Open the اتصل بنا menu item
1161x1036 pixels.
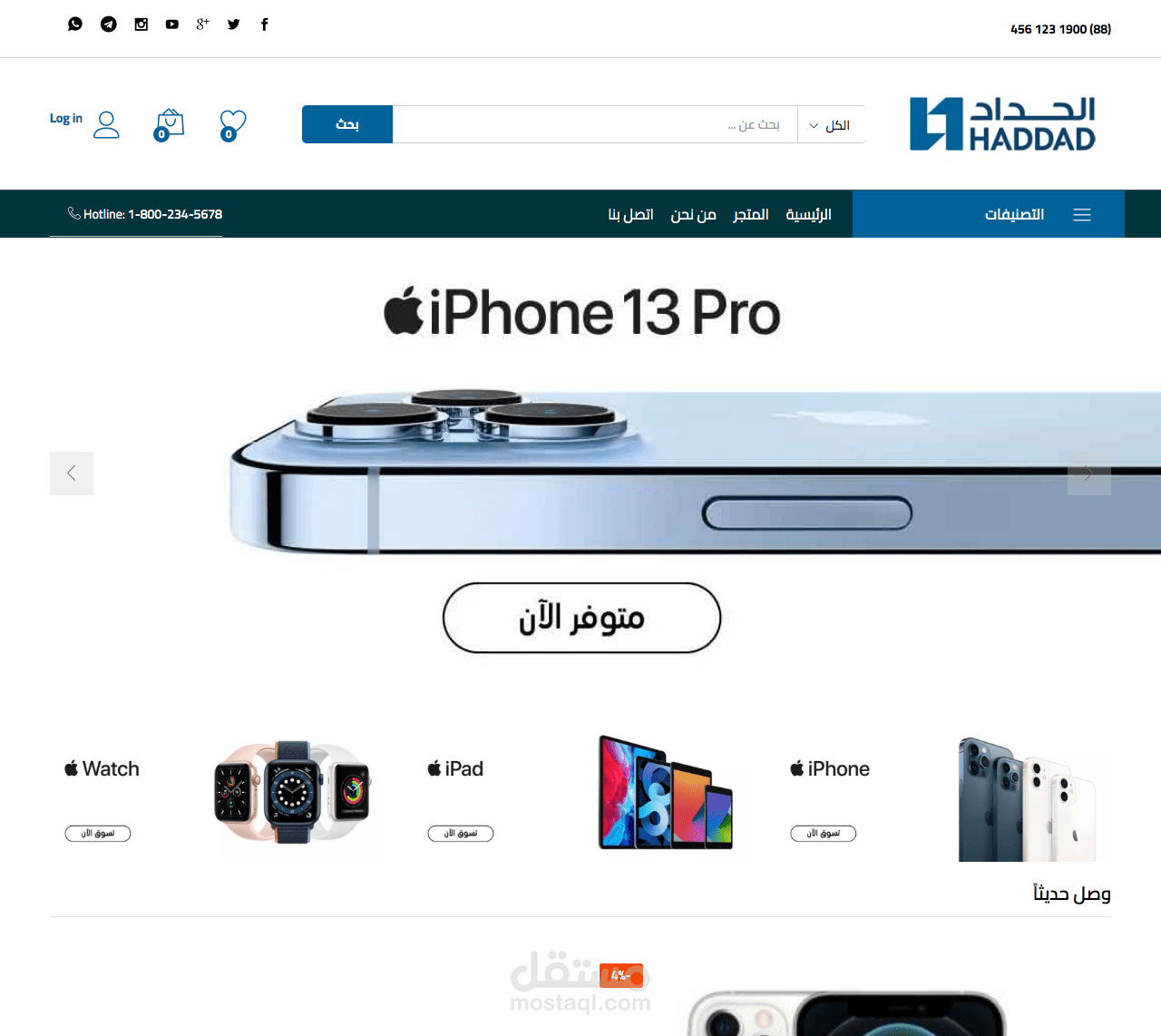[631, 214]
